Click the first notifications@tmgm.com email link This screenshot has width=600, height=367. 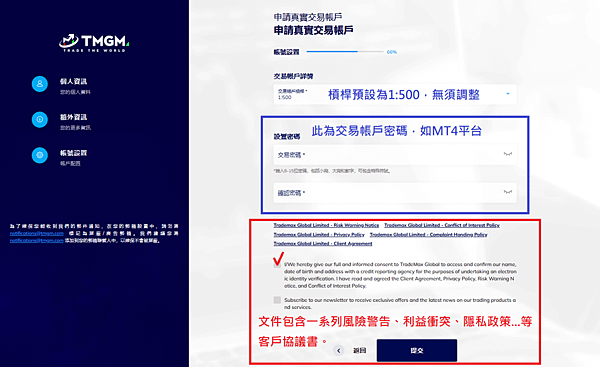tap(37, 233)
